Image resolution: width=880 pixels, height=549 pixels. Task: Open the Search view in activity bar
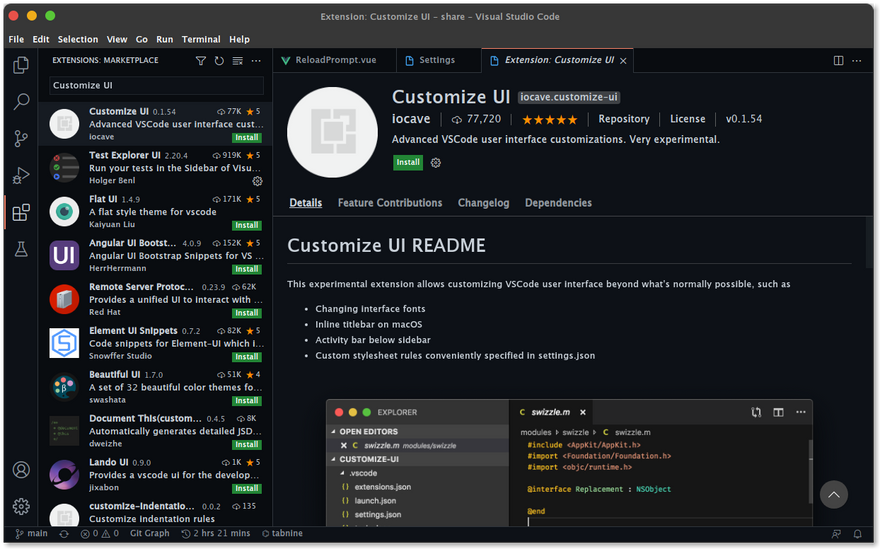20,102
